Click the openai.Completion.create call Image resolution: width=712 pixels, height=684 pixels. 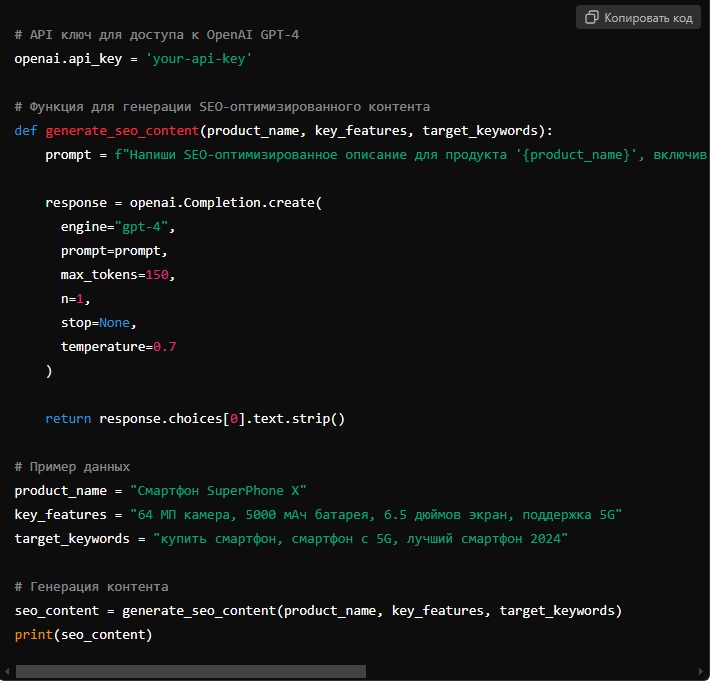point(225,203)
